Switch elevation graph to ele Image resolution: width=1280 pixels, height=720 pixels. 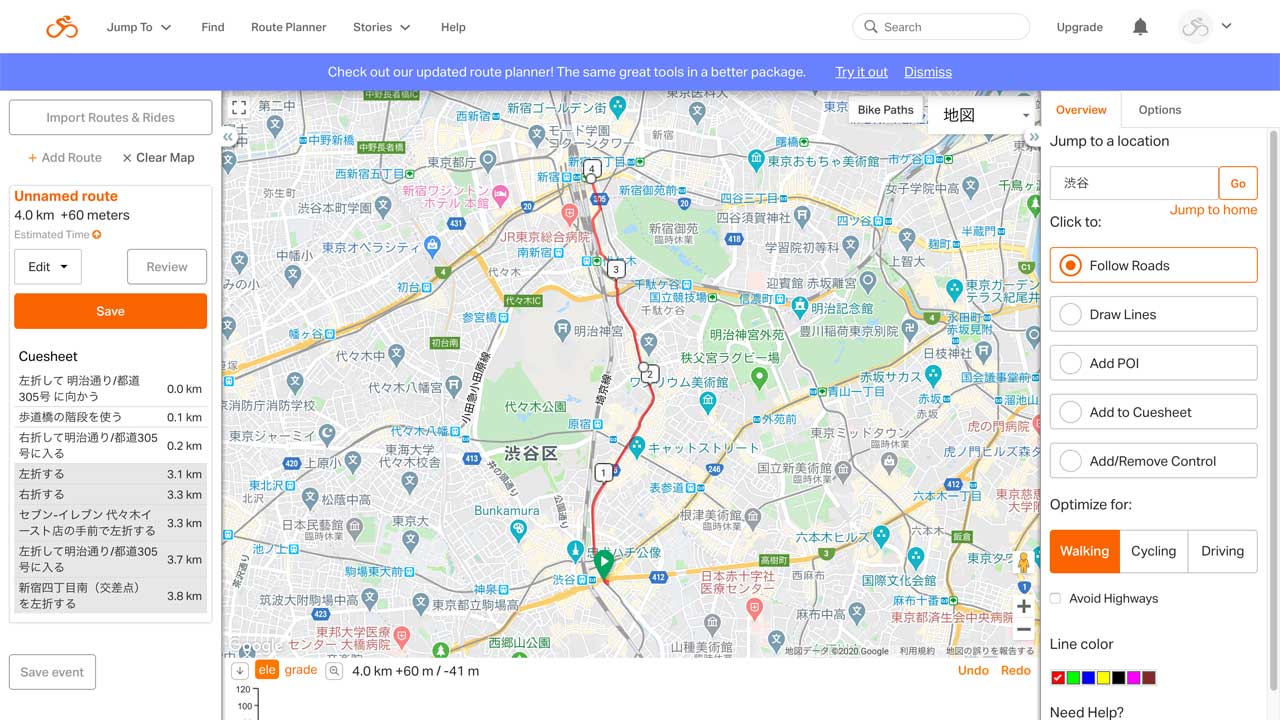coord(267,670)
